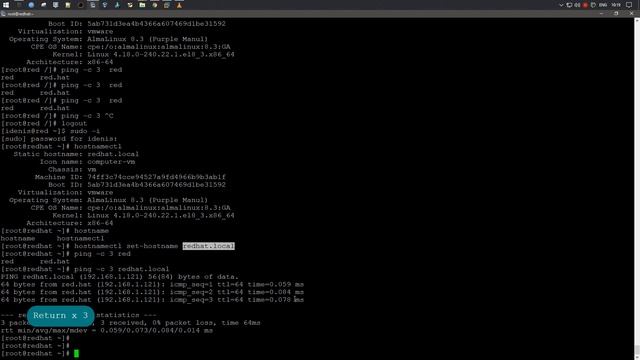Image resolution: width=640 pixels, height=360 pixels.
Task: Click the shield icon in system tray
Action: tap(593, 5)
